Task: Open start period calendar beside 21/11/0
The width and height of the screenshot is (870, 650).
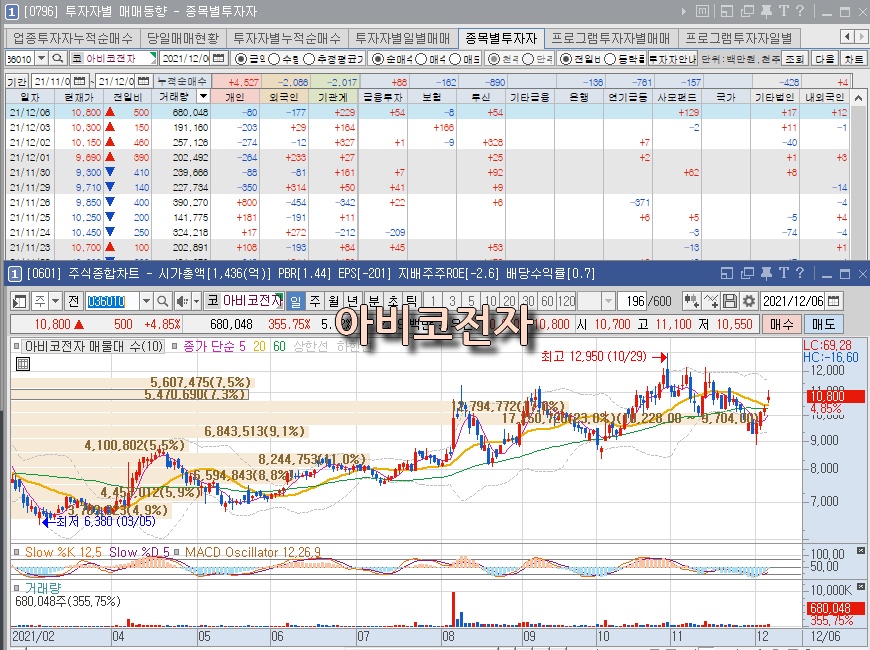Action: [x=79, y=81]
